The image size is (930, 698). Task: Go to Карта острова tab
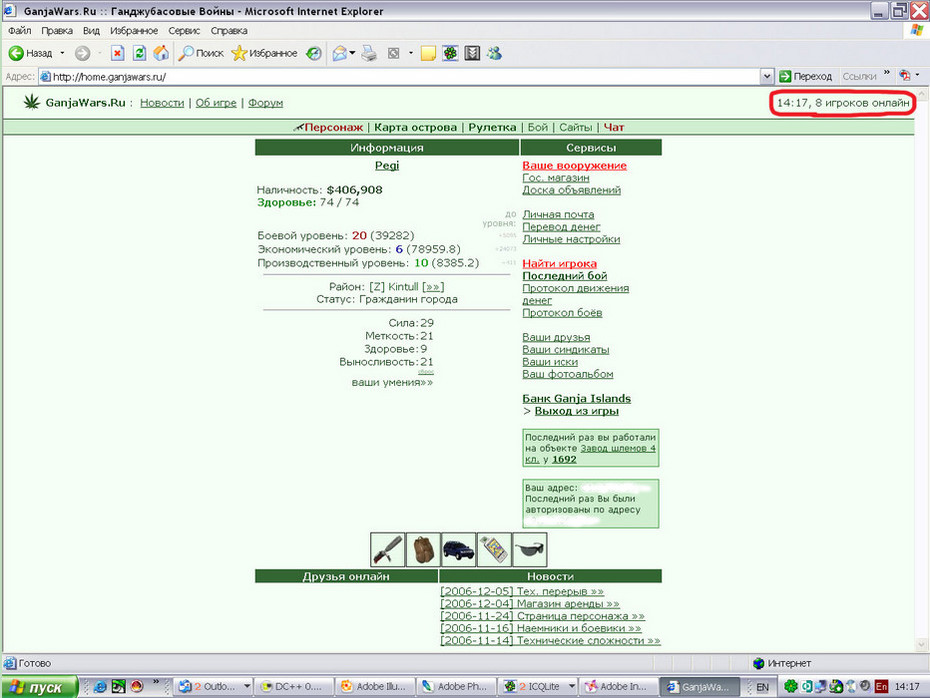pyautogui.click(x=415, y=128)
